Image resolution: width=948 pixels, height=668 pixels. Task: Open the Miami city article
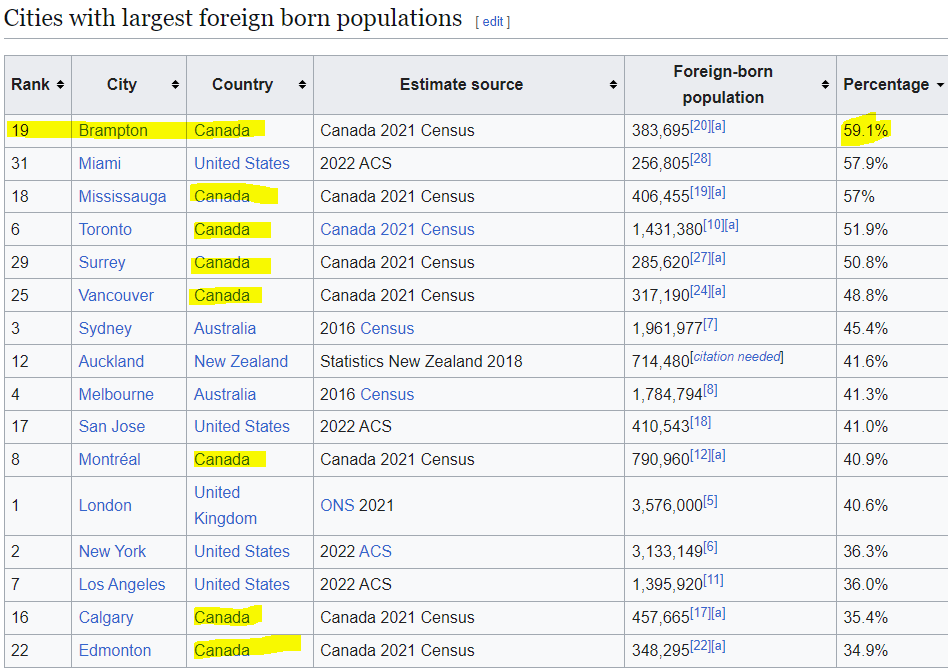pos(100,164)
